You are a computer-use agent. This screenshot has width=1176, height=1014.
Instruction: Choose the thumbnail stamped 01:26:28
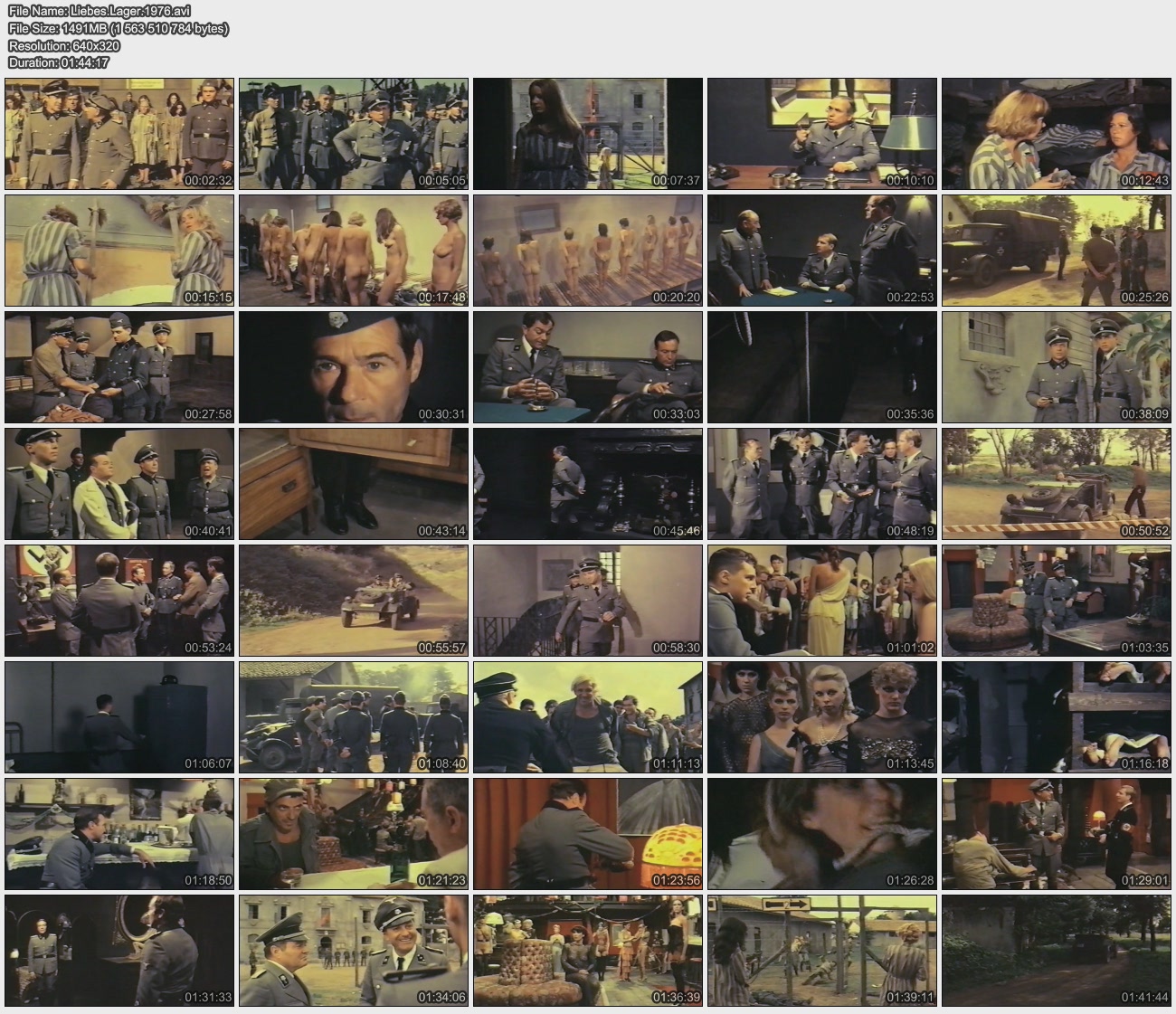tap(822, 834)
